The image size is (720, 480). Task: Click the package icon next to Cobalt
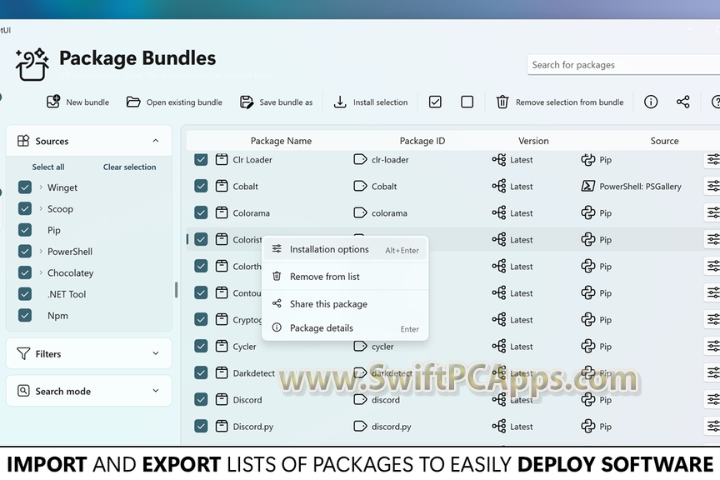(x=222, y=186)
